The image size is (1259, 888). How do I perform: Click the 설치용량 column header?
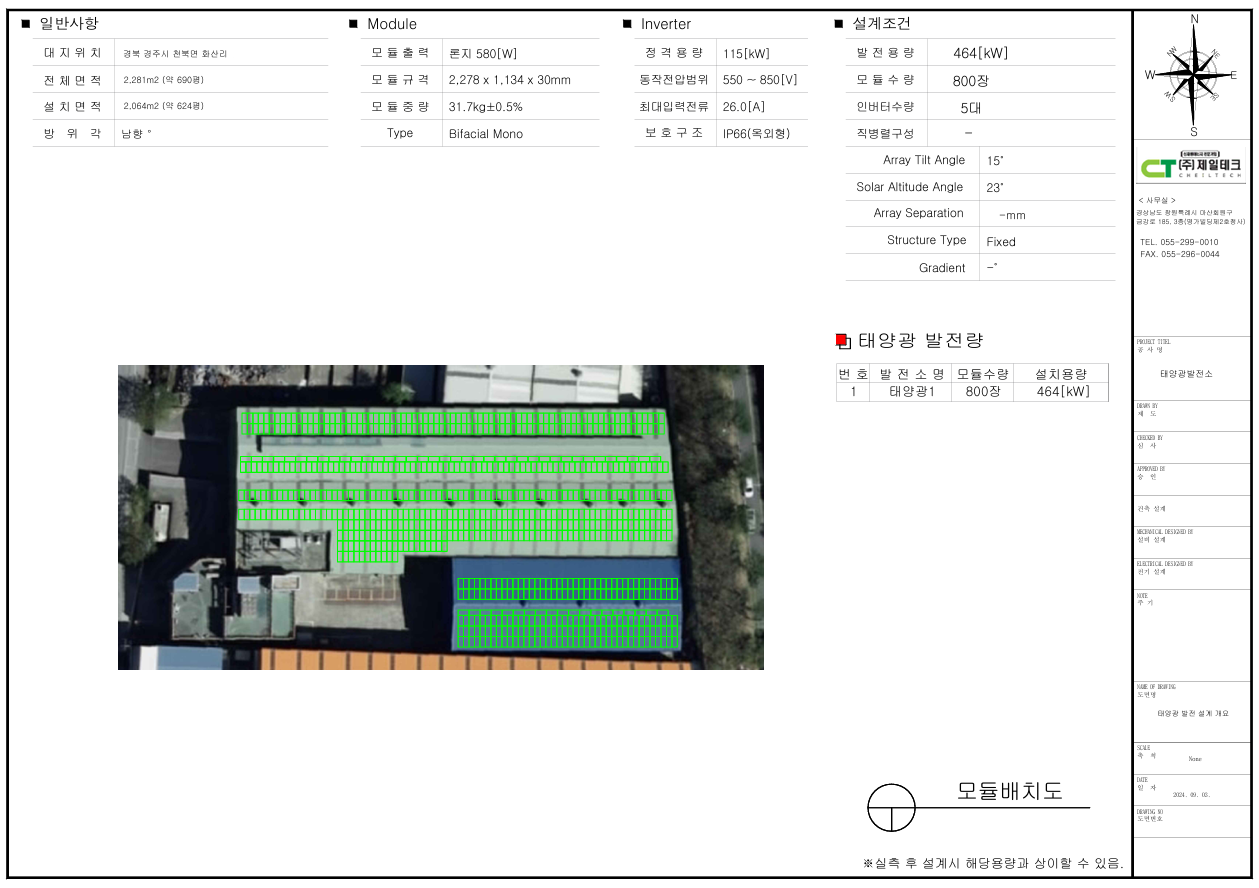click(1061, 374)
